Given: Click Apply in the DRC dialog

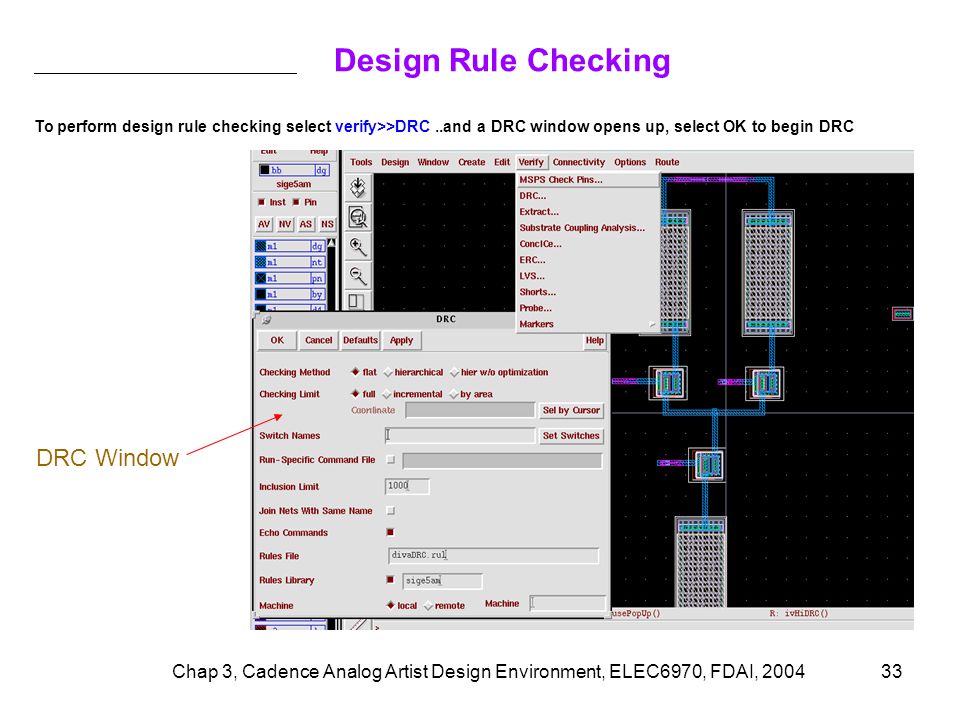Looking at the screenshot, I should (402, 340).
